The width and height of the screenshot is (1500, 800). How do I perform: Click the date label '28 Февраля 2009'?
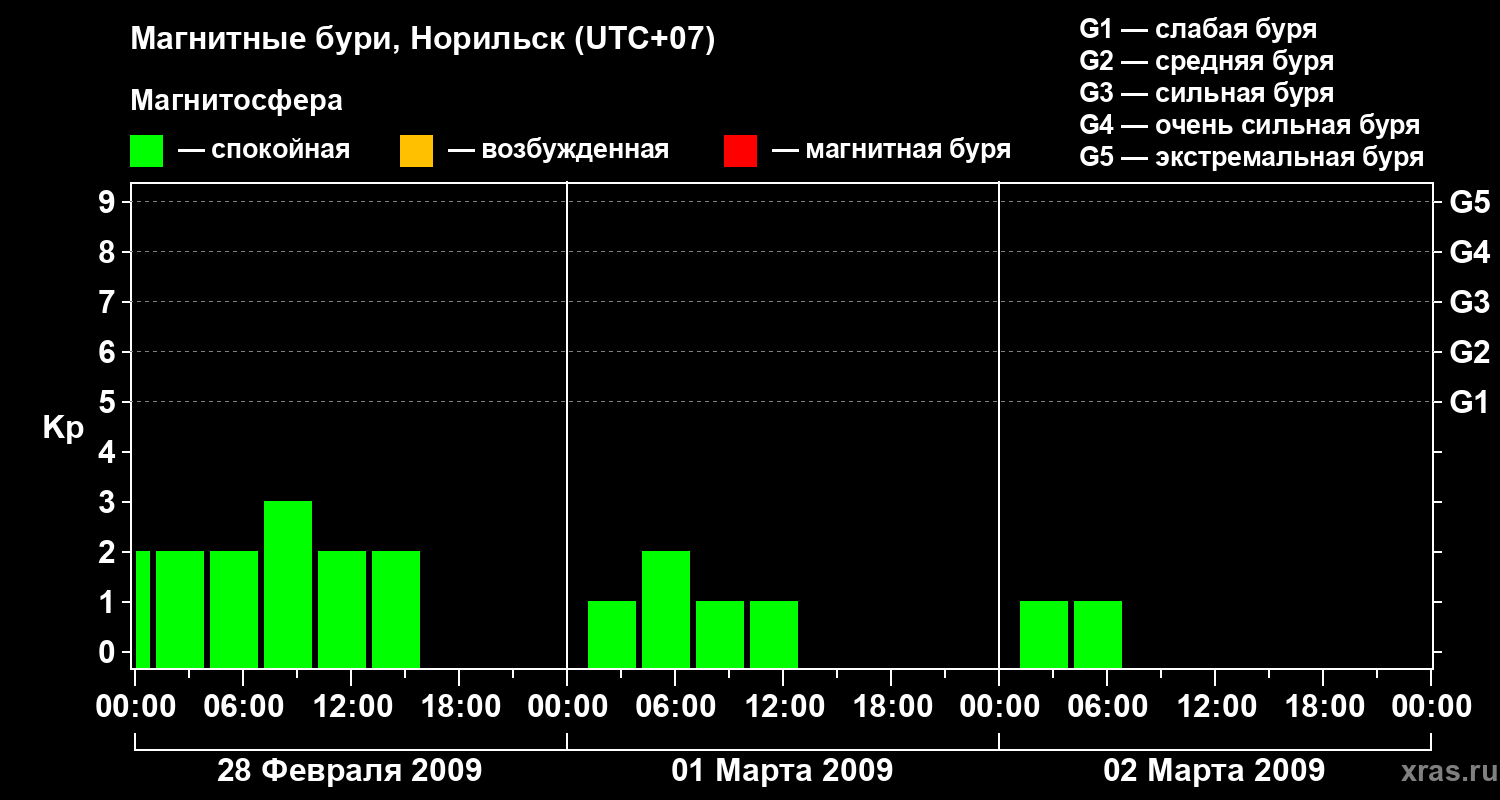click(350, 771)
